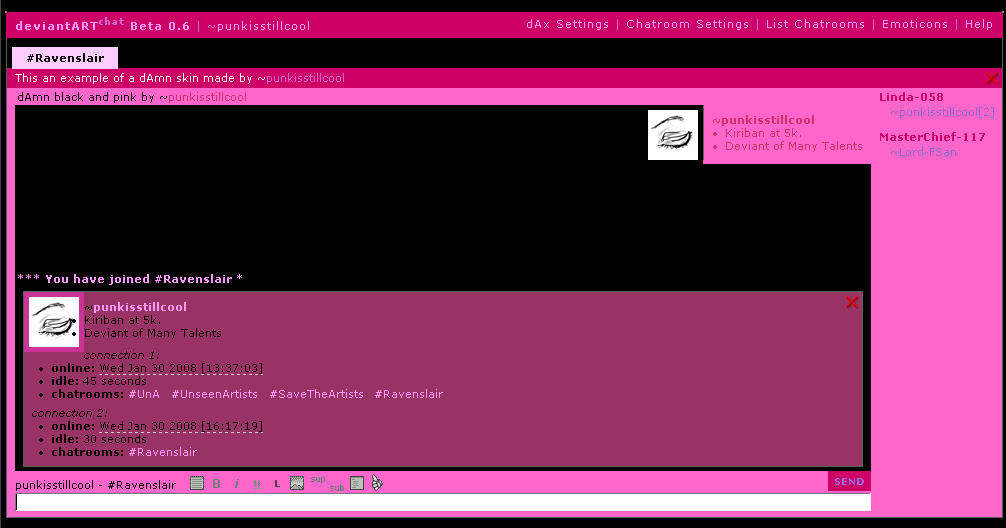The width and height of the screenshot is (1006, 528).
Task: Open the Emoticons menu
Action: click(x=914, y=24)
